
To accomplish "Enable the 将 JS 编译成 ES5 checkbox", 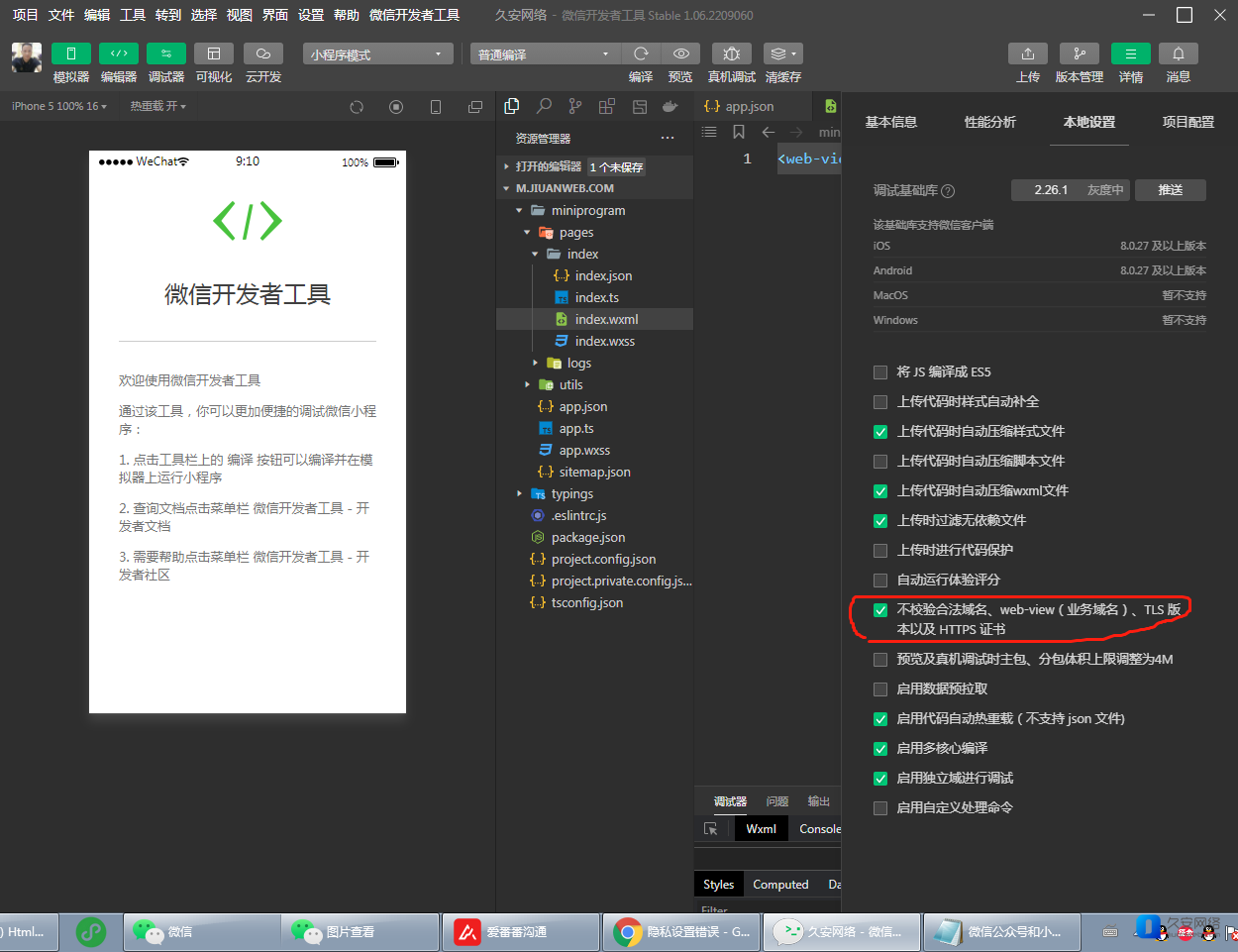I will tap(880, 372).
